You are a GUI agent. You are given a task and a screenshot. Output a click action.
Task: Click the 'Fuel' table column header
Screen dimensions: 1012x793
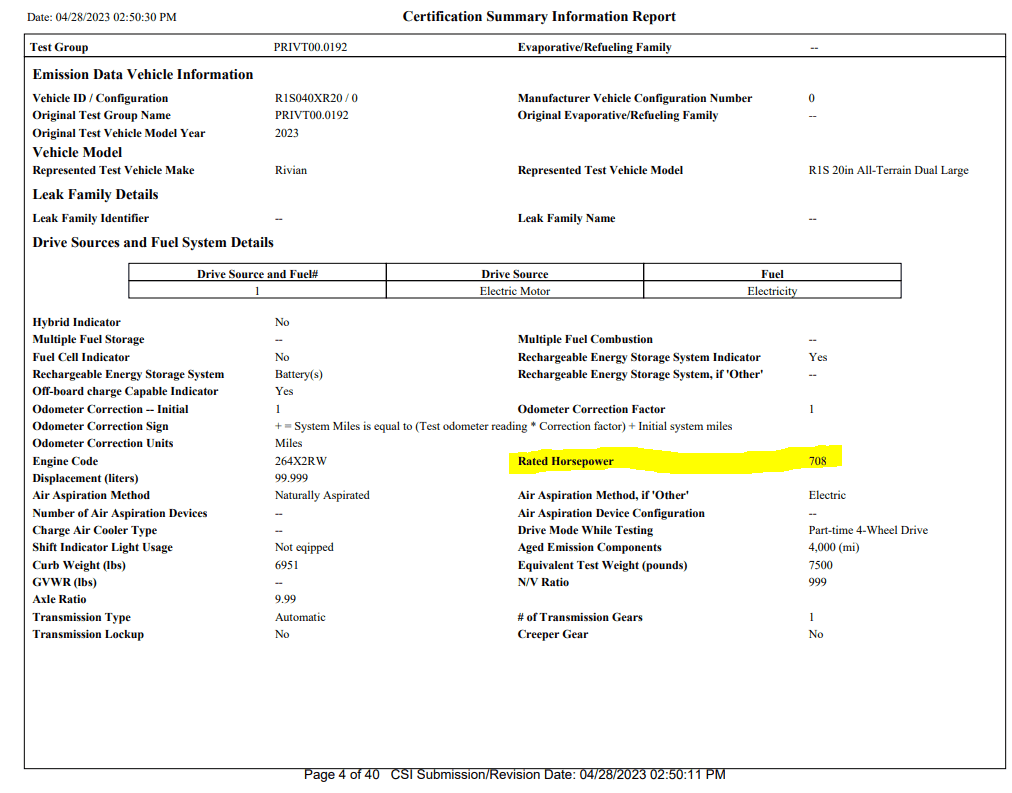tap(772, 274)
